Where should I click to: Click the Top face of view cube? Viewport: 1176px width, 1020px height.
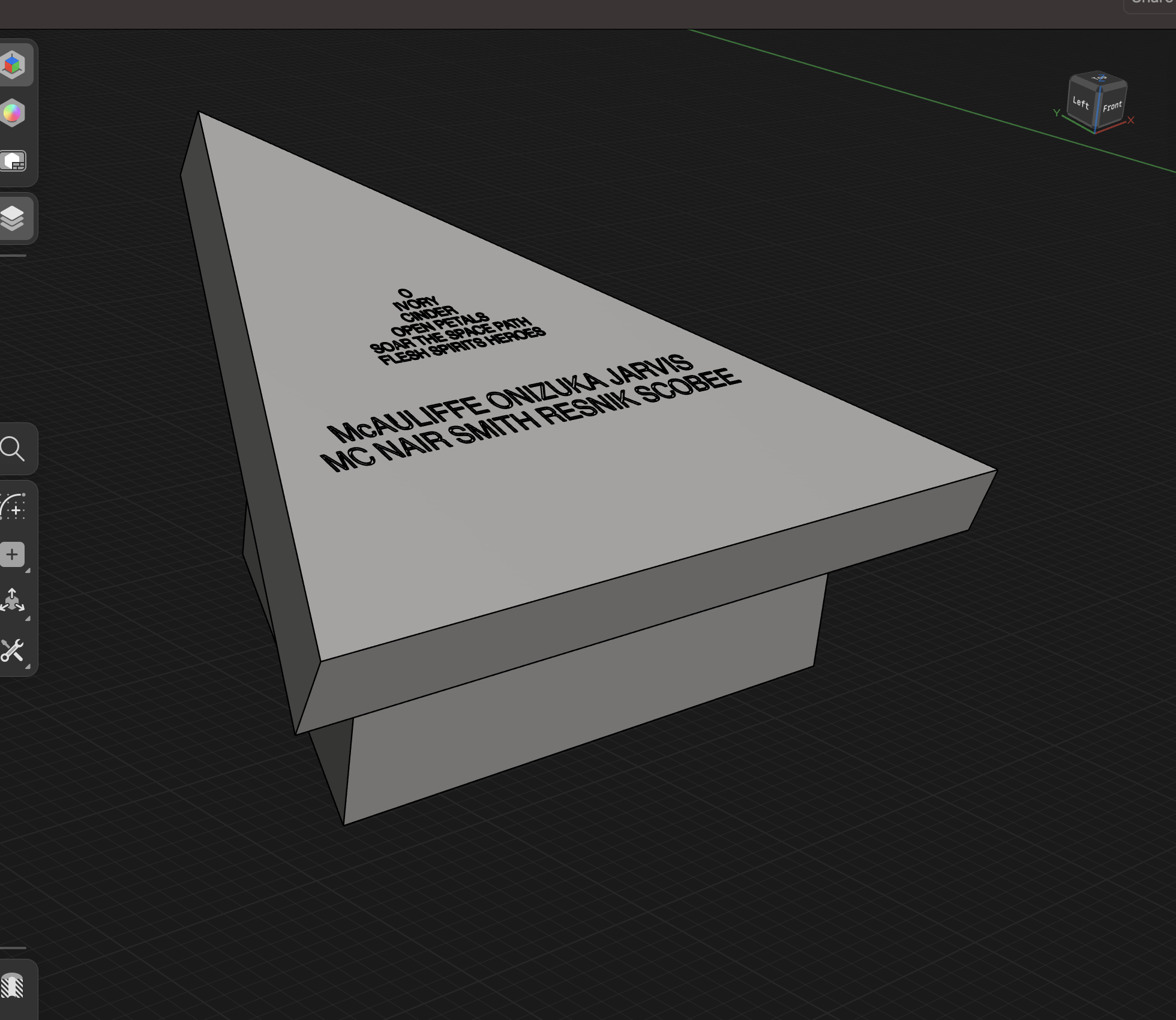[x=1099, y=79]
